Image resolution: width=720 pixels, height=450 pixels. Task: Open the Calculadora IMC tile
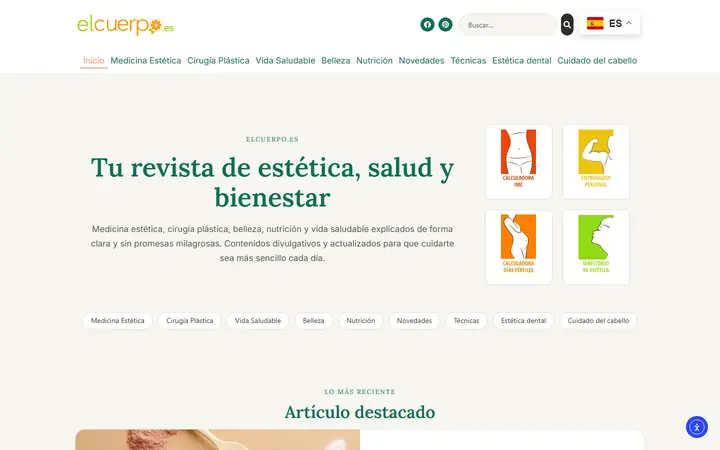pyautogui.click(x=518, y=162)
